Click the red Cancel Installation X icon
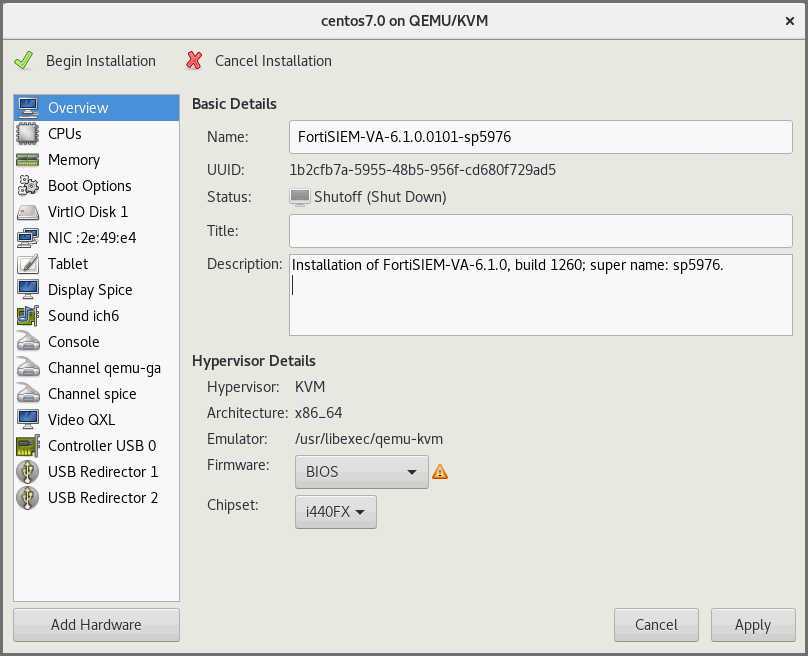This screenshot has height=656, width=808. click(x=194, y=61)
